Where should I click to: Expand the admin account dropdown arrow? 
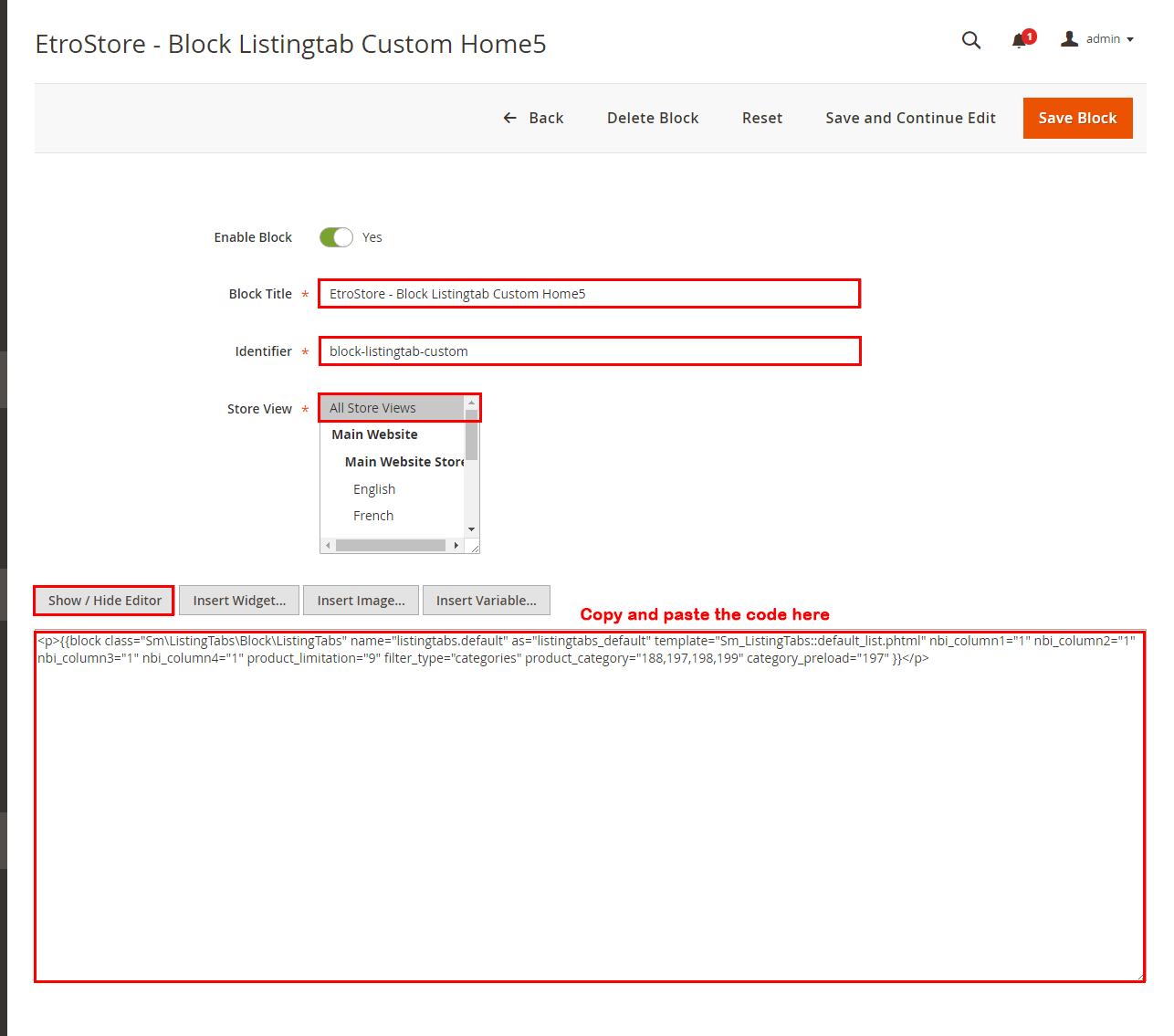pos(1130,39)
